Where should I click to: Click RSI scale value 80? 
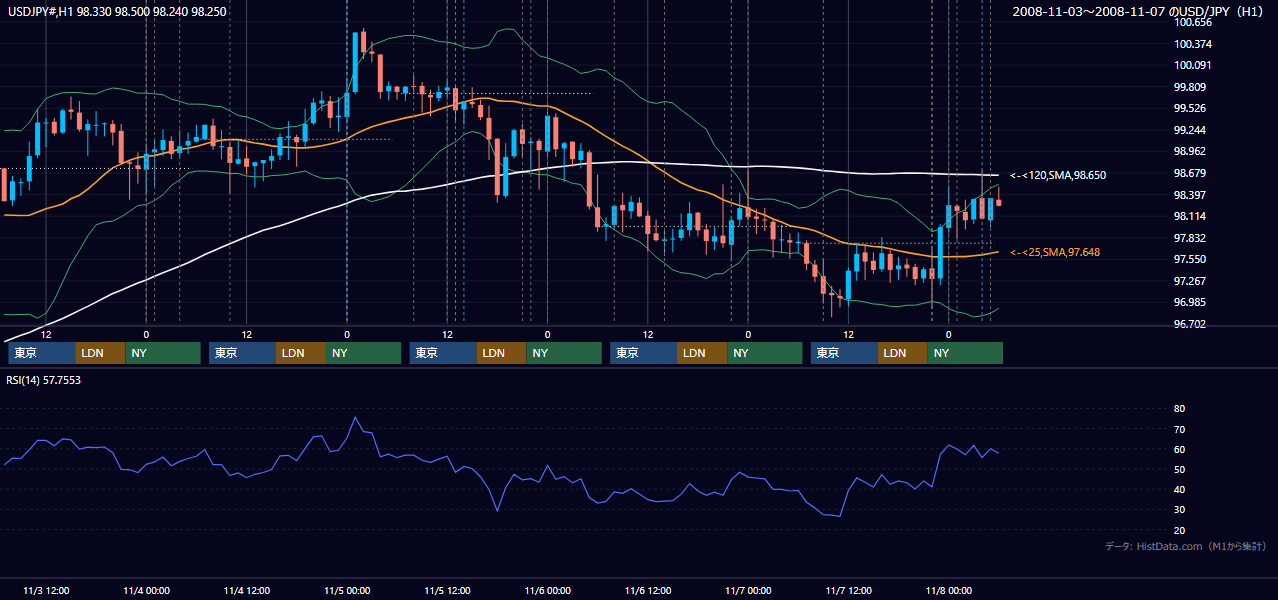1180,409
